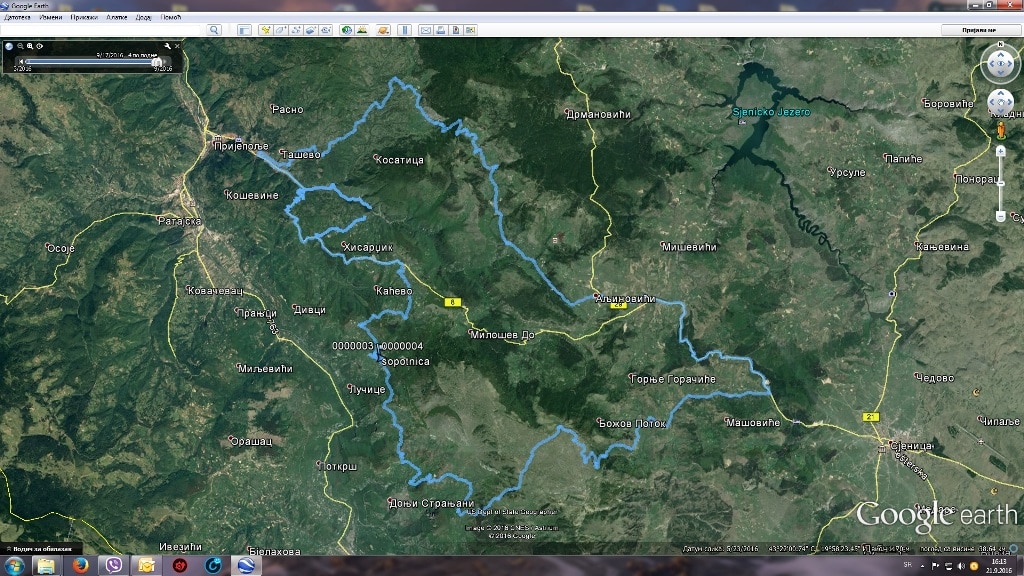Open the planet switcher dropdown
Viewport: 1024px width, 576px height.
click(383, 30)
